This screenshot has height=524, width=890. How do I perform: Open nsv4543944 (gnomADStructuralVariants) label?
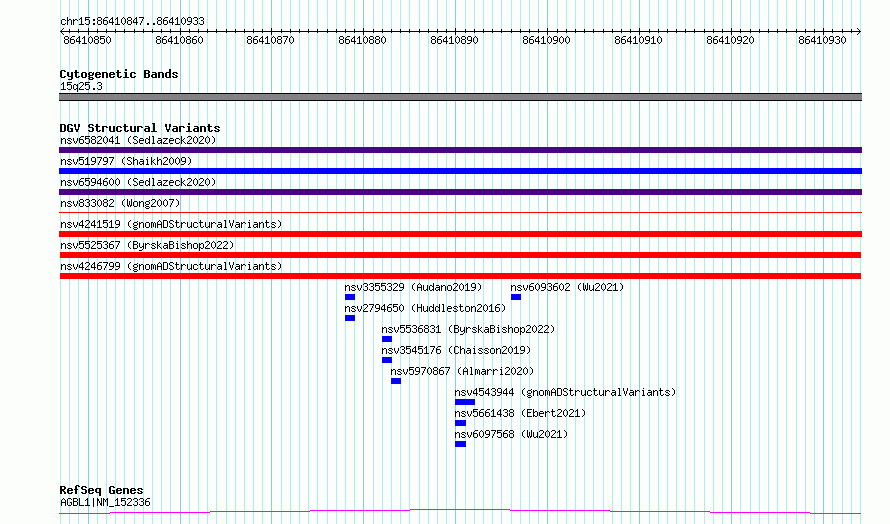click(x=565, y=392)
